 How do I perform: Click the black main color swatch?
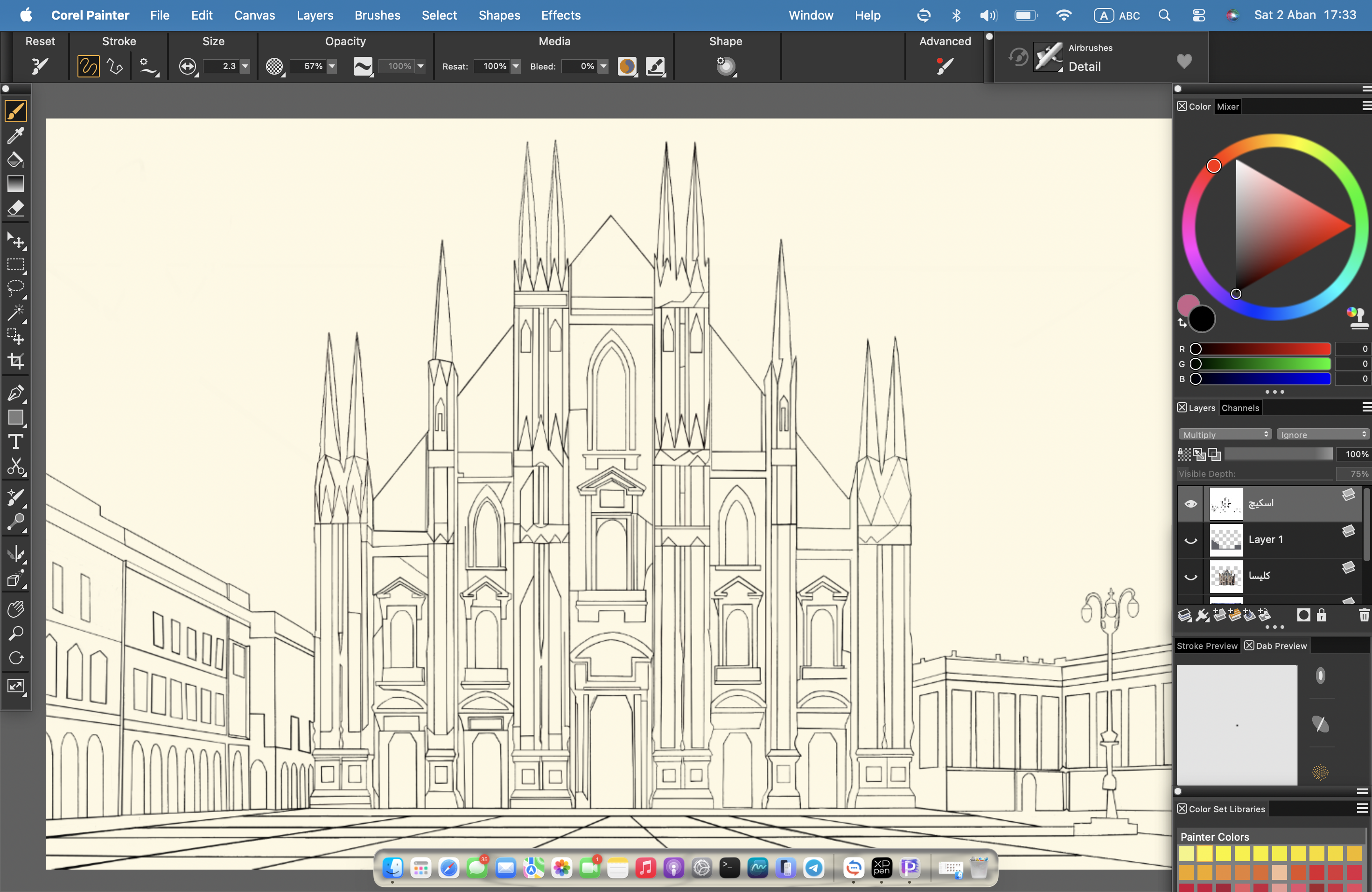[1202, 319]
